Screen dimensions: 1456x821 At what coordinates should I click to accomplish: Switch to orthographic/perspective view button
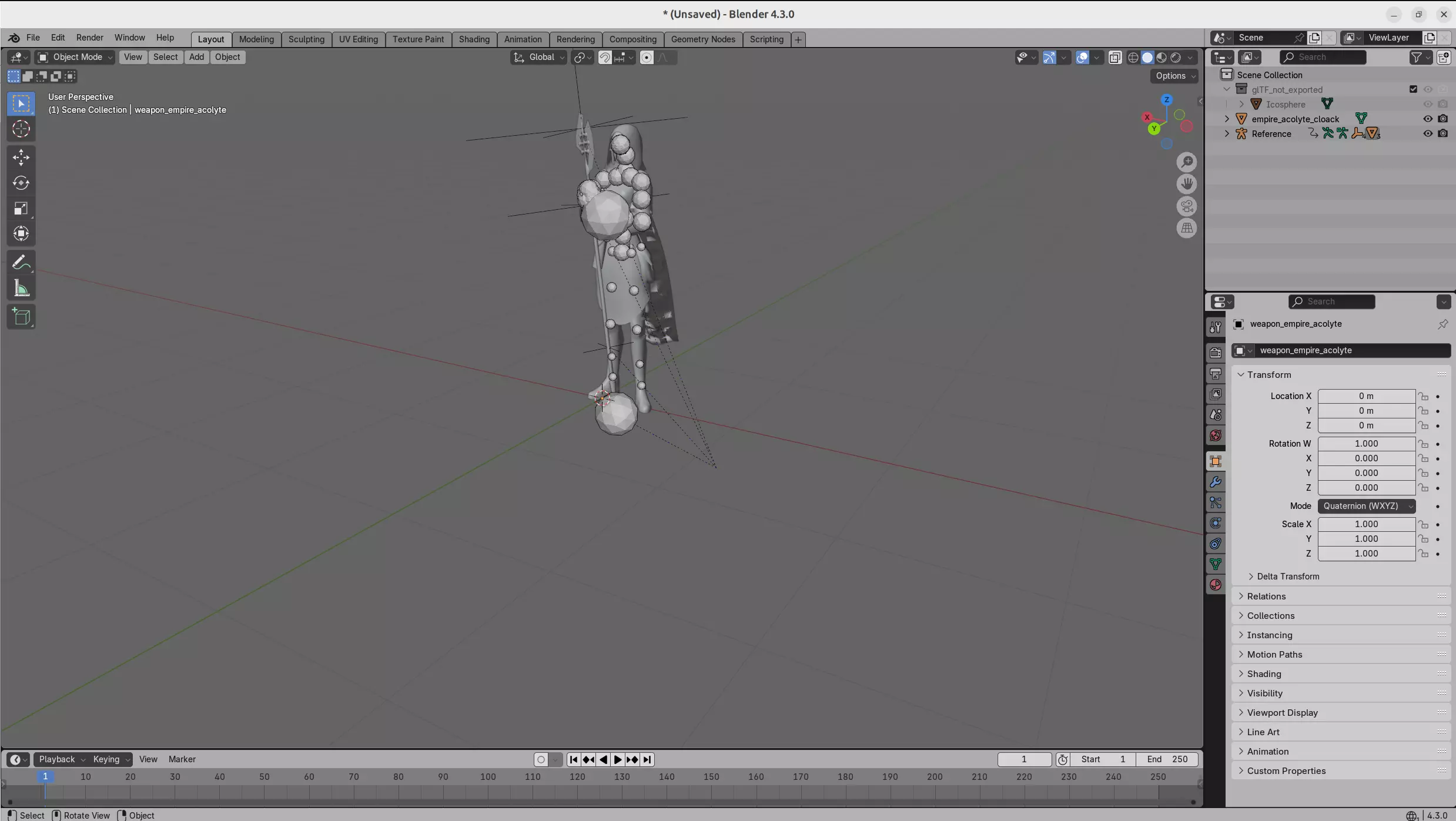tap(1187, 228)
